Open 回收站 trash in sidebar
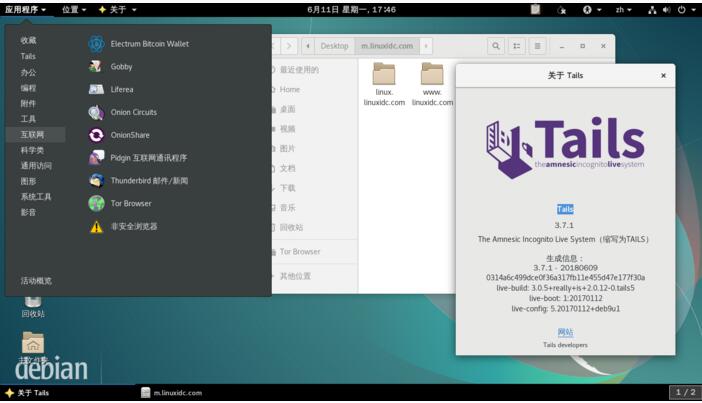This screenshot has width=702, height=403. tap(290, 227)
